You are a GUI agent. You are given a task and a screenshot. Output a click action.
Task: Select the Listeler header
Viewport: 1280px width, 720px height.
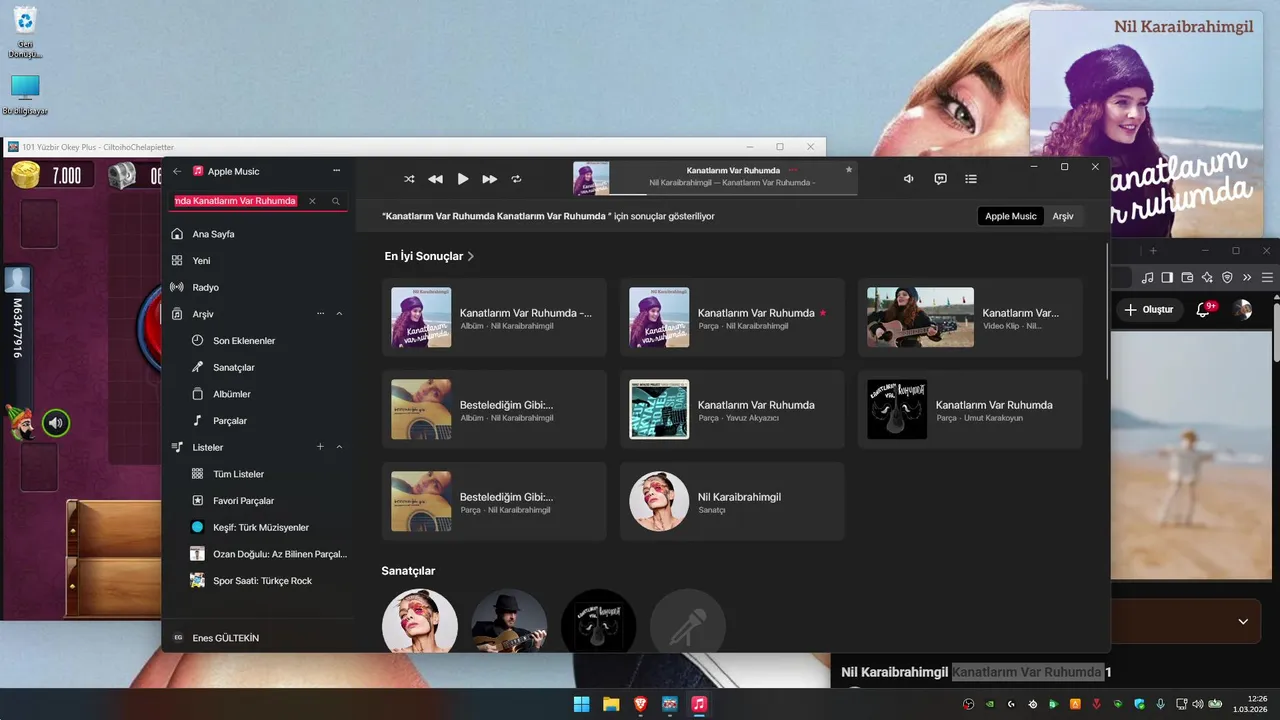208,447
